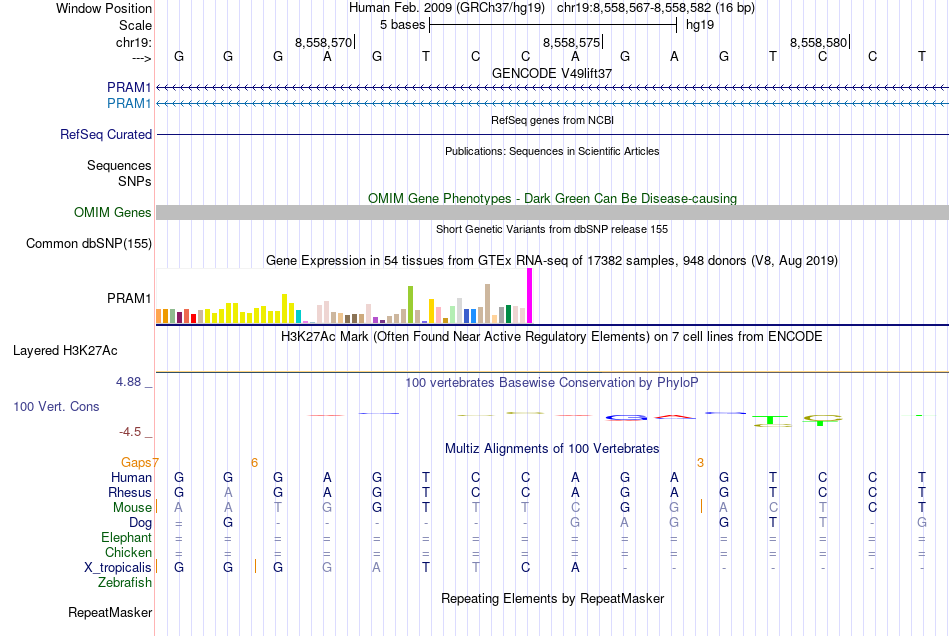The height and width of the screenshot is (636, 950).
Task: Click the coordinates chr19:8,558,567-8,558,582 (16 bp)
Action: (656, 8)
